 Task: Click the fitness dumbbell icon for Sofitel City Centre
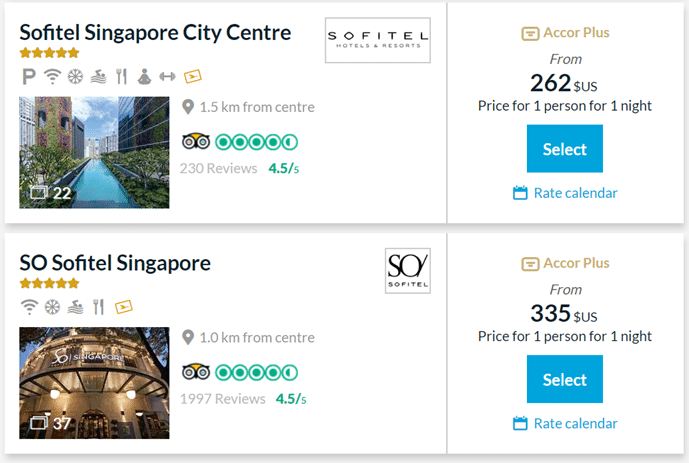click(x=167, y=77)
